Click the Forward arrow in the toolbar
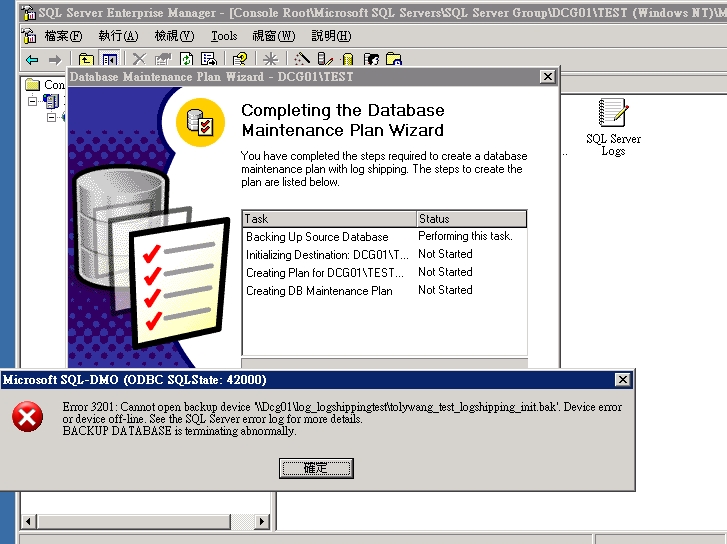 point(55,59)
